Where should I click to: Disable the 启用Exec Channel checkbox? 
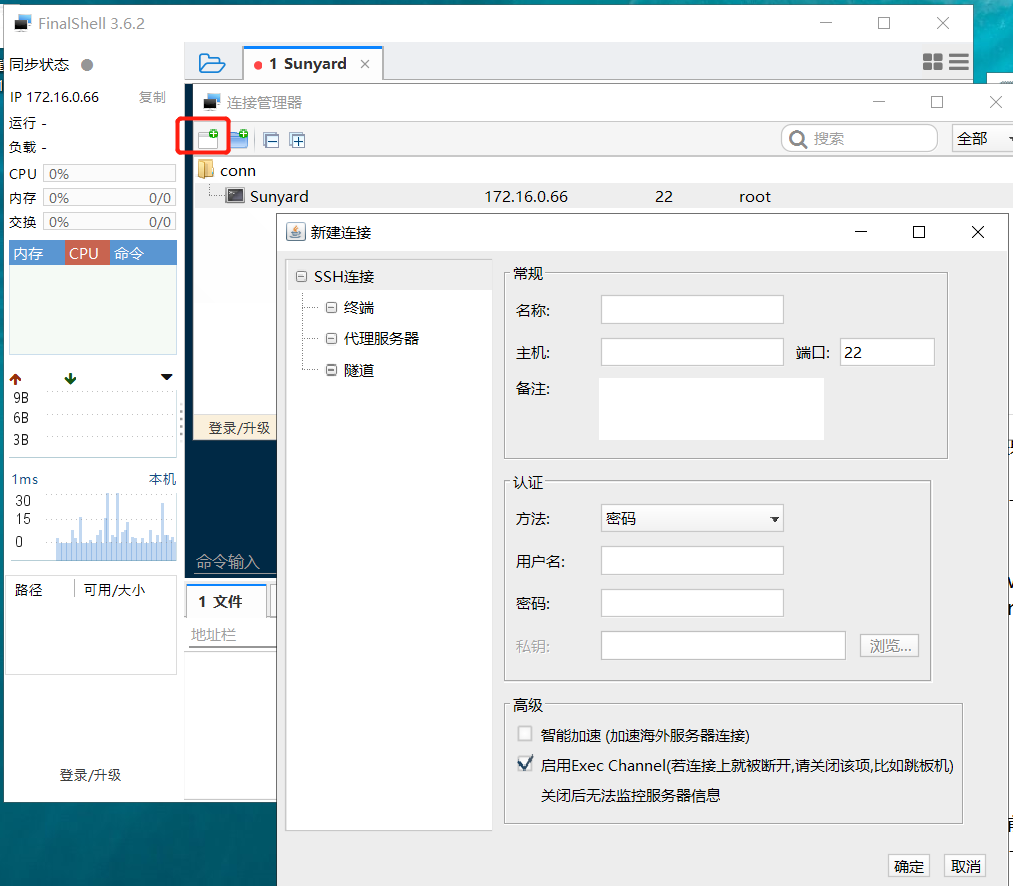pyautogui.click(x=524, y=764)
